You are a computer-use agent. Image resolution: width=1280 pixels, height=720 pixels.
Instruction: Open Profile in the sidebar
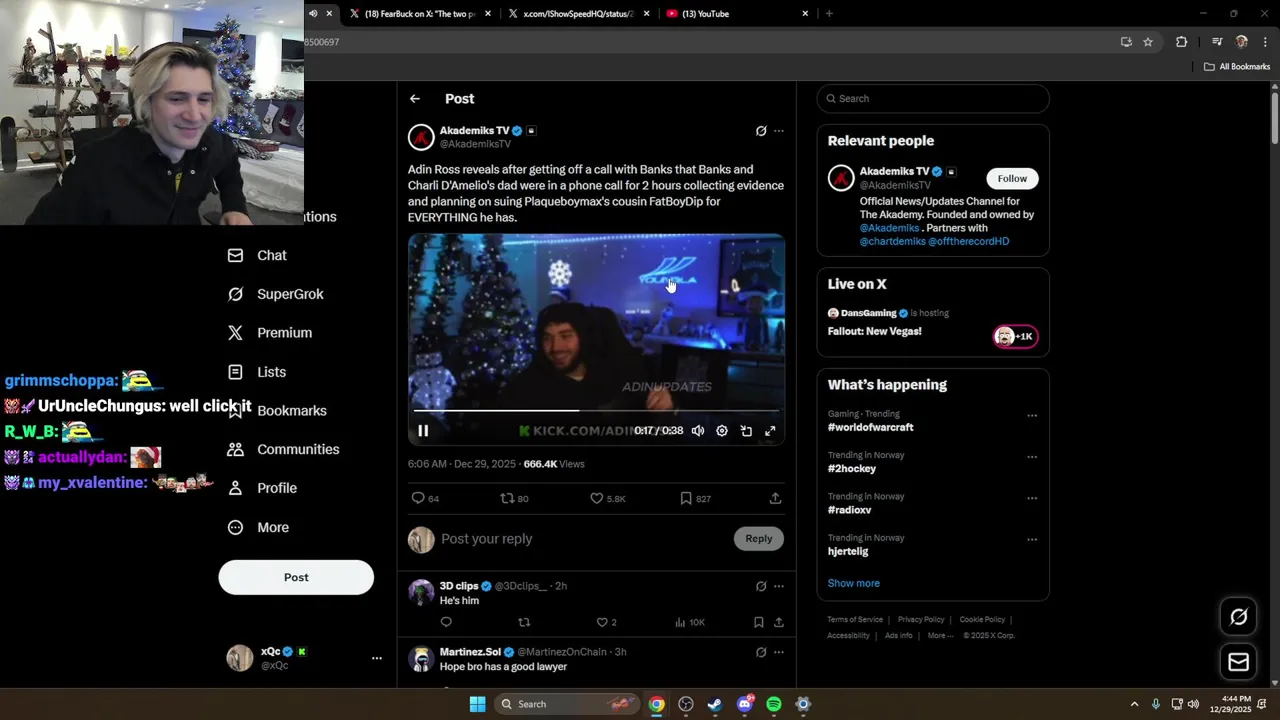(x=262, y=488)
